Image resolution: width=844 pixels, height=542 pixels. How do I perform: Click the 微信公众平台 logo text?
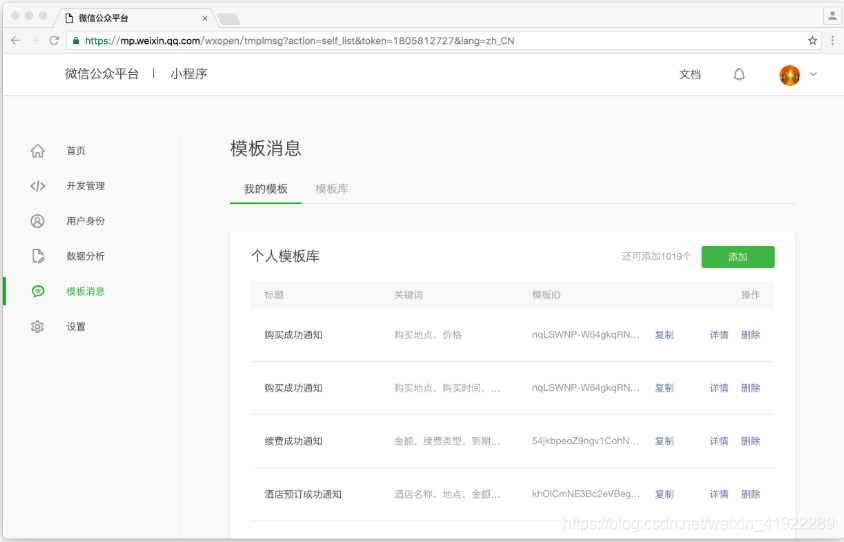(102, 74)
